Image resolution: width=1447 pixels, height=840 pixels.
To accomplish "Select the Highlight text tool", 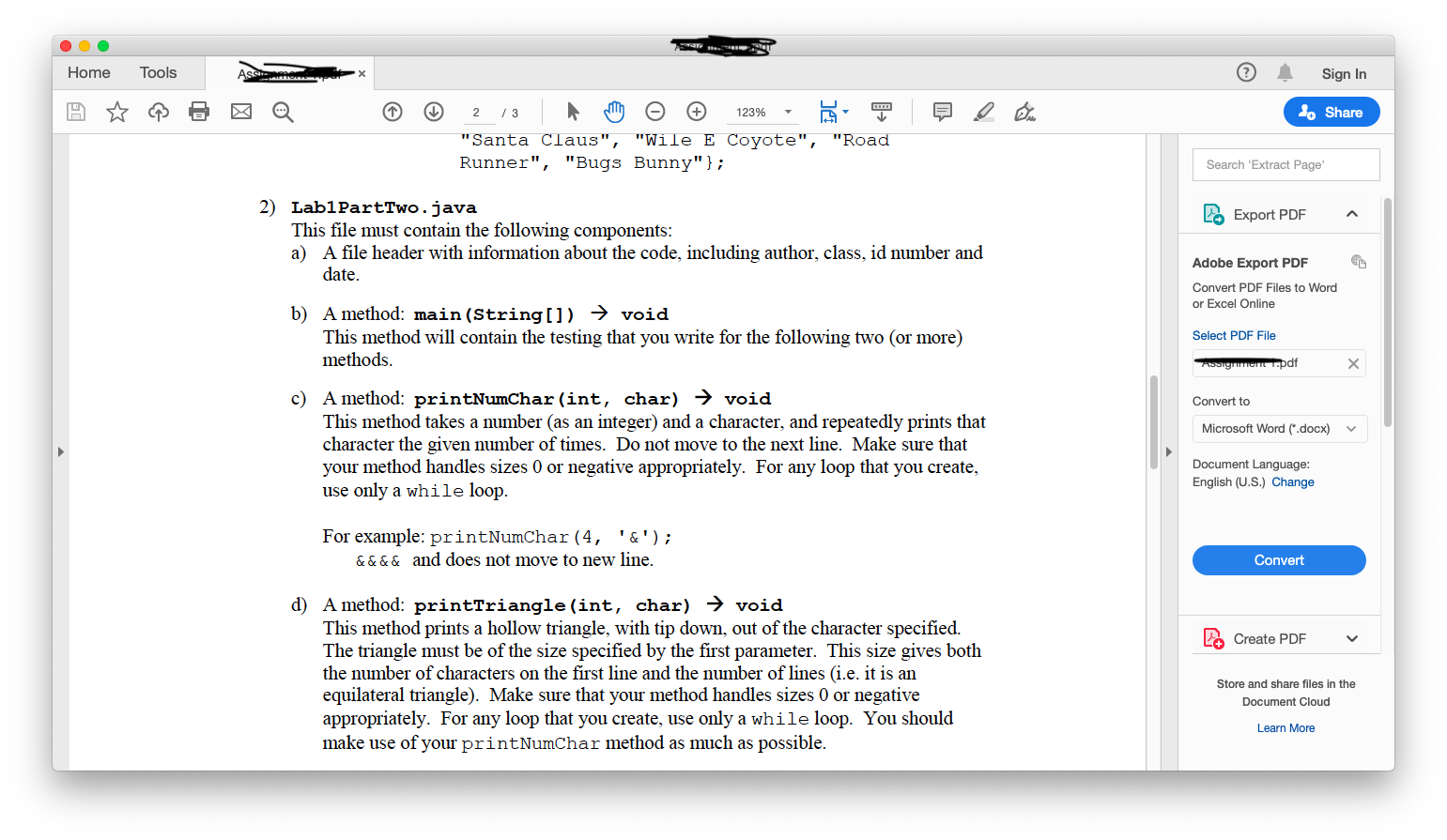I will 983,112.
